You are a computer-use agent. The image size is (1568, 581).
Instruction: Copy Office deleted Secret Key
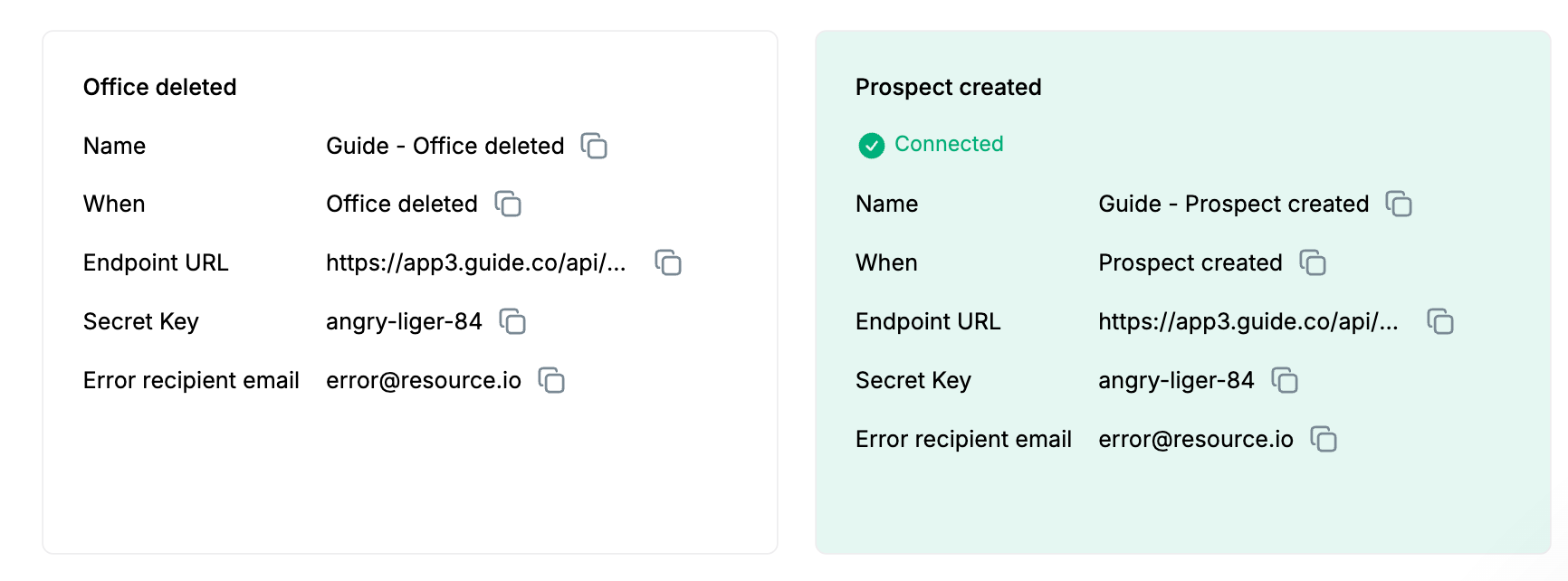tap(512, 321)
